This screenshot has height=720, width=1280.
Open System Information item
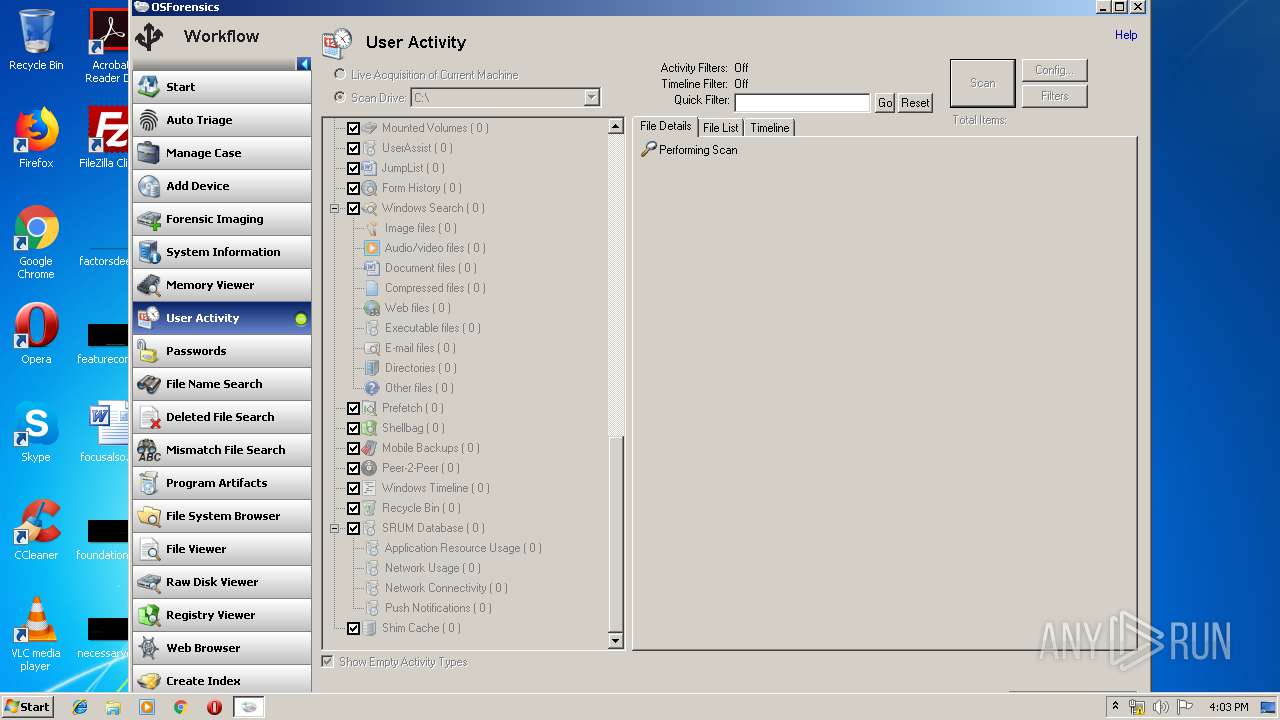point(221,252)
